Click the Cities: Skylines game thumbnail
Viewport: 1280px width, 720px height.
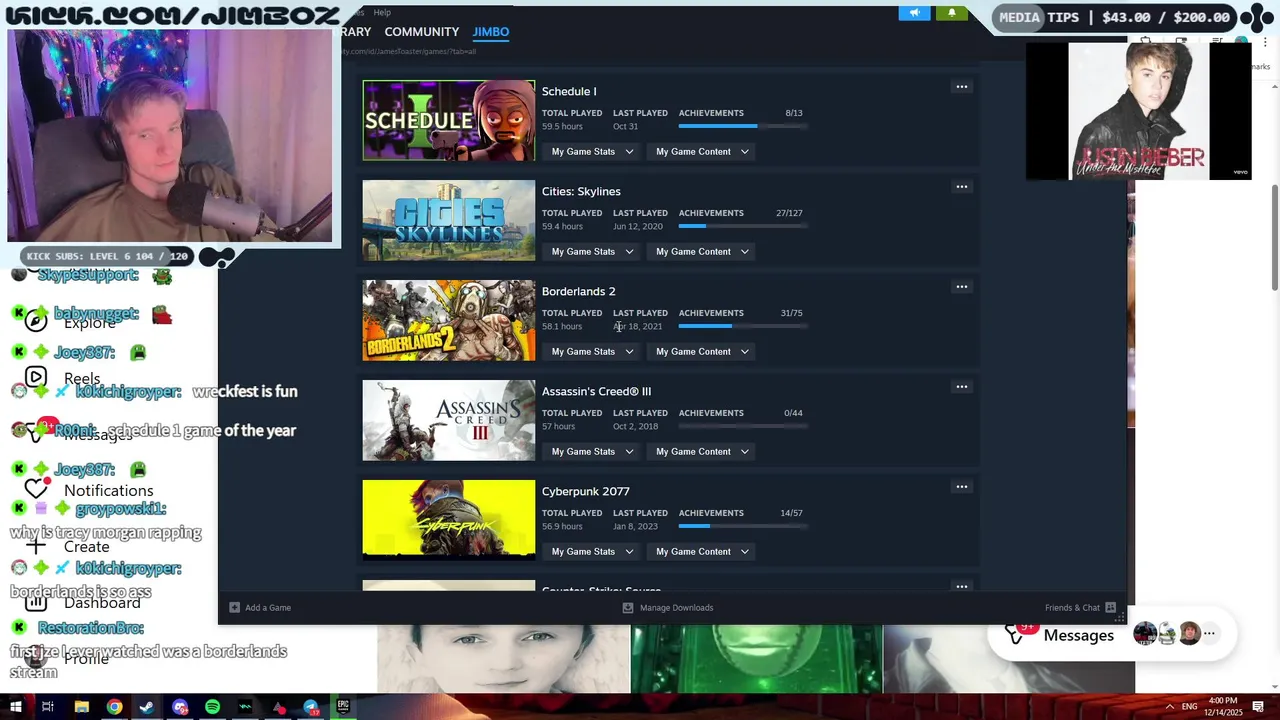(449, 220)
